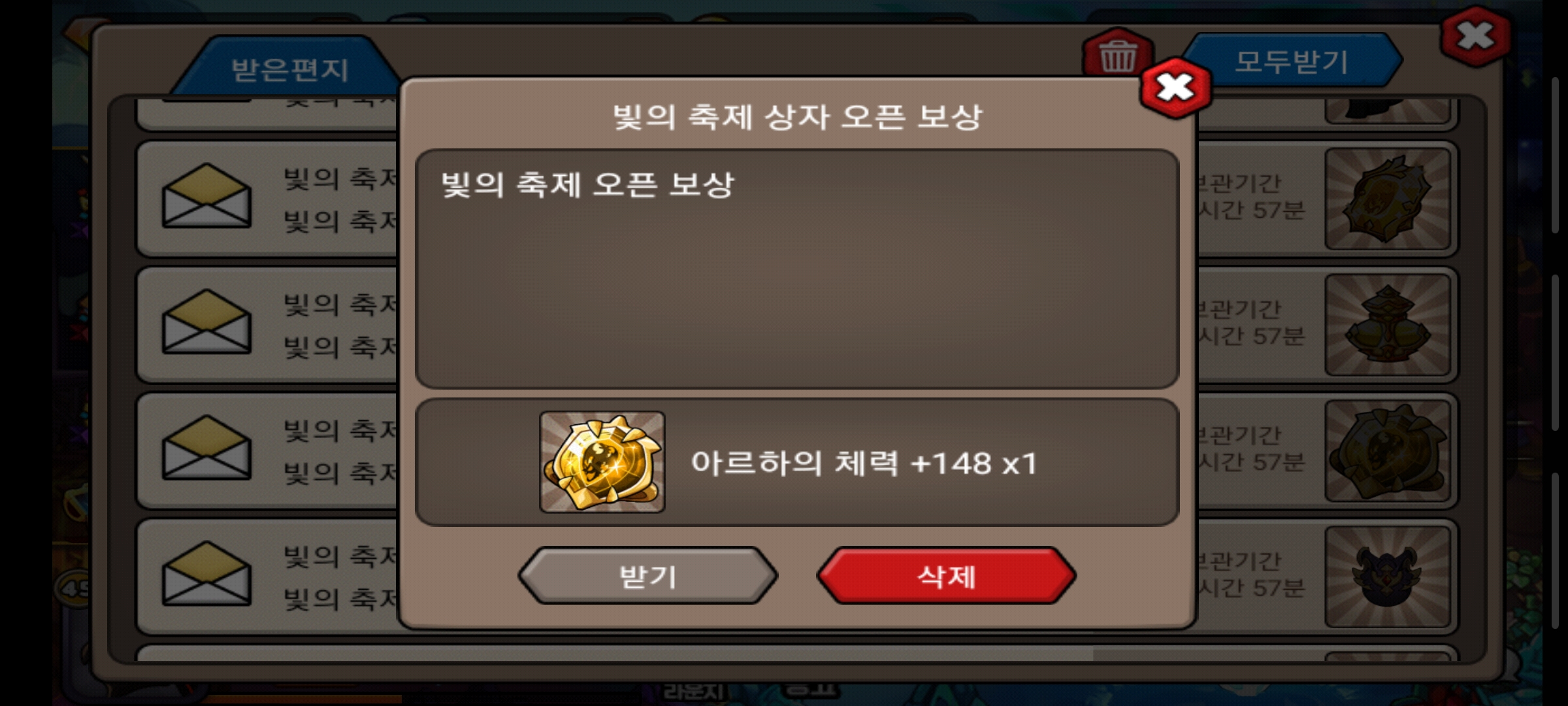Open the second envelope mail icon
Viewport: 1568px width, 706px height.
[206, 322]
